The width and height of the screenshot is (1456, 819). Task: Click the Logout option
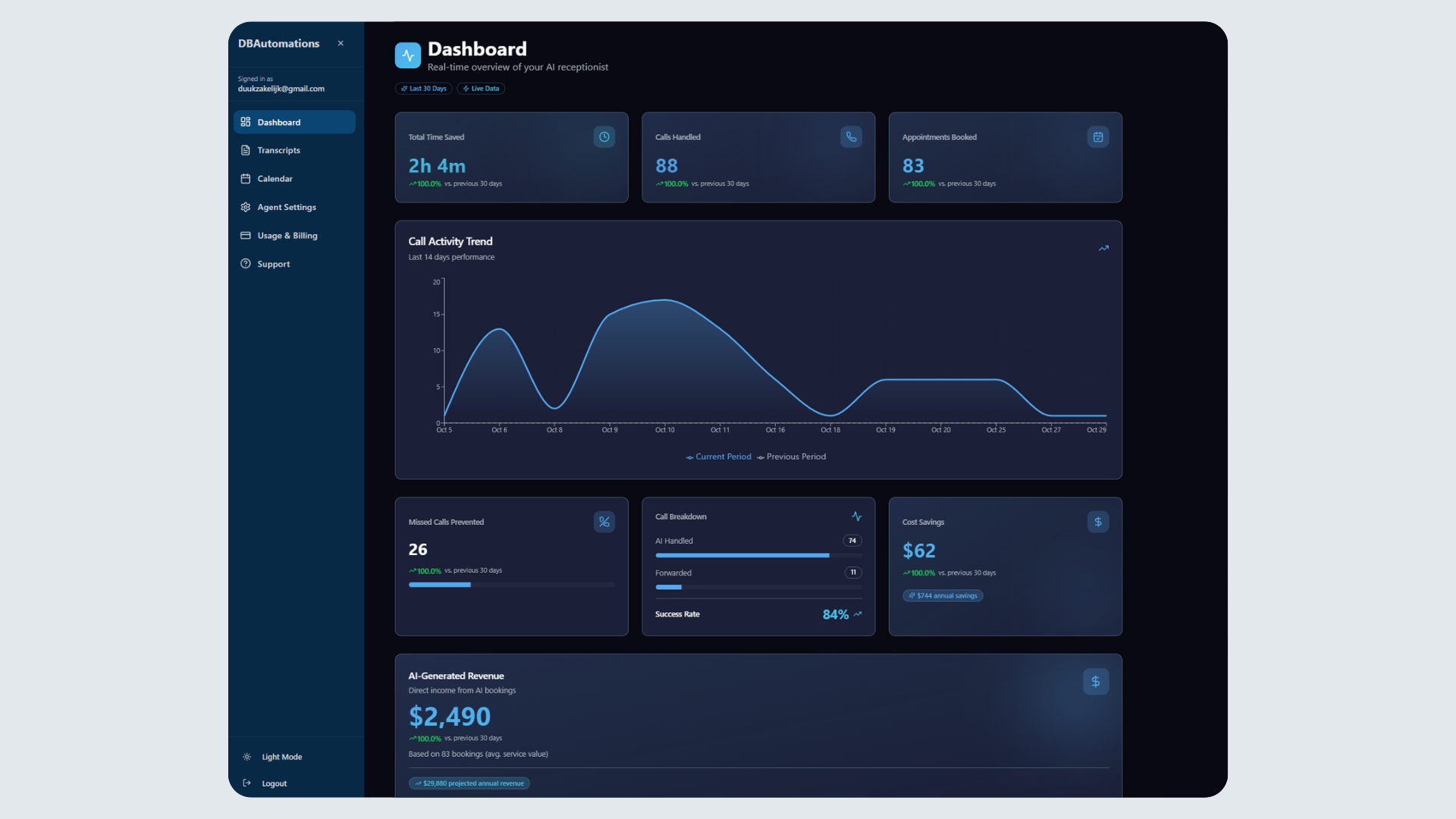273,783
